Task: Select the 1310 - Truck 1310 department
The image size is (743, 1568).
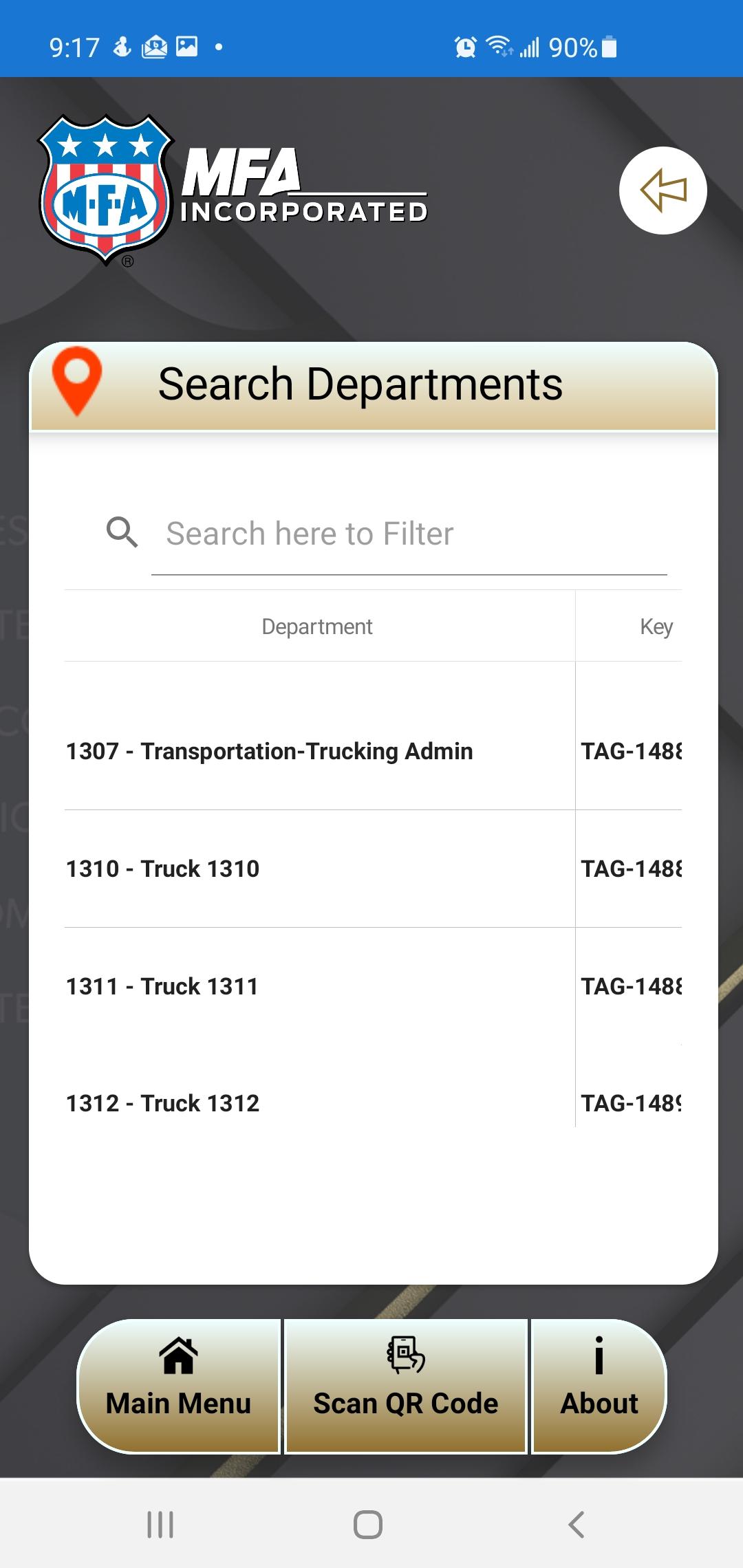Action: (x=373, y=869)
